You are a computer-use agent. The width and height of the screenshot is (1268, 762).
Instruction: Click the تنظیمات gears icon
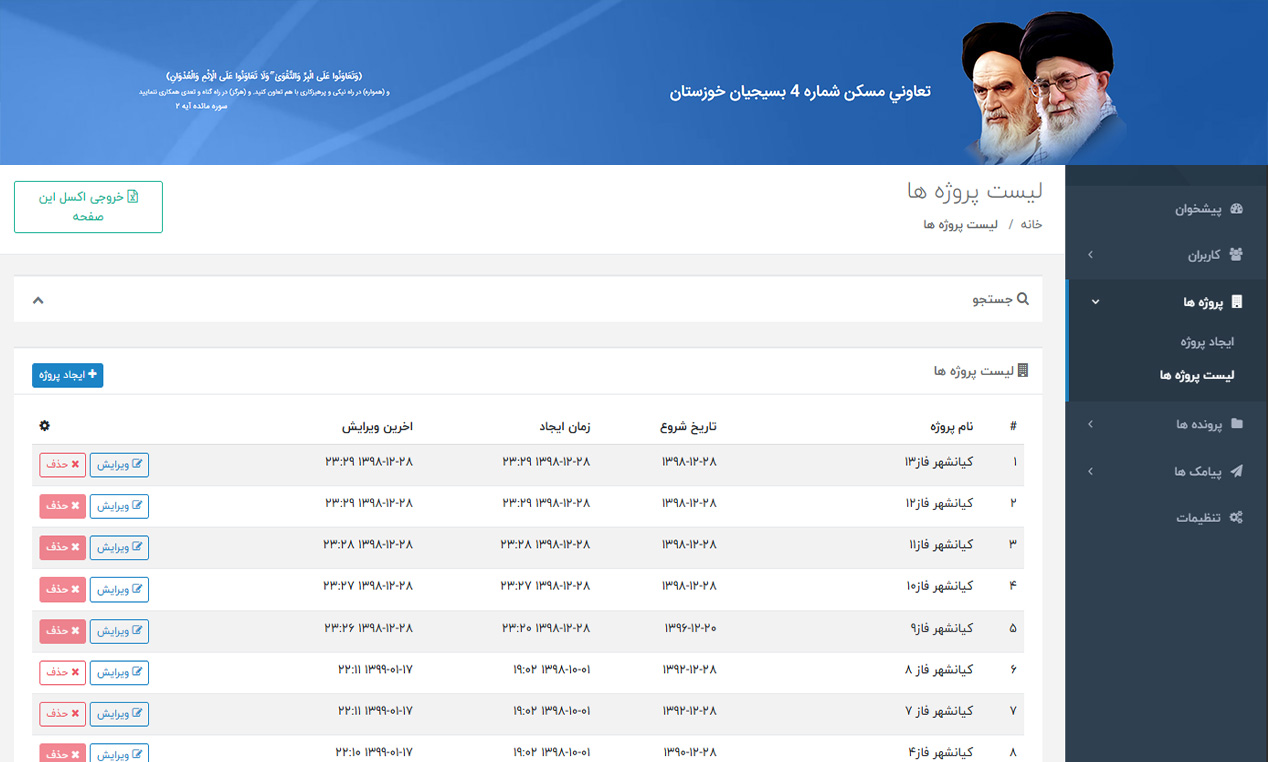pos(1236,517)
